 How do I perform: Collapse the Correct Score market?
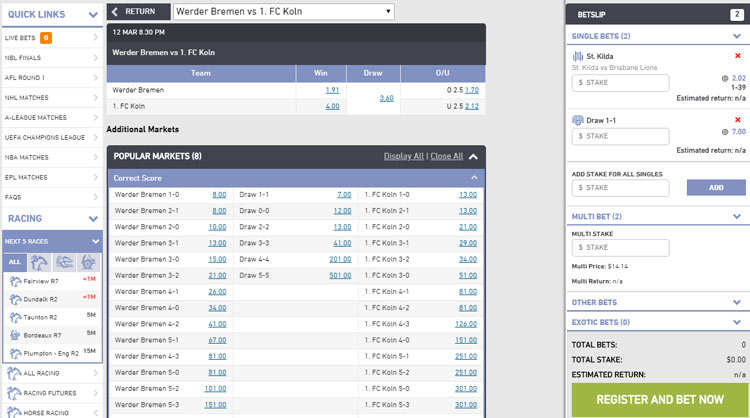point(474,178)
